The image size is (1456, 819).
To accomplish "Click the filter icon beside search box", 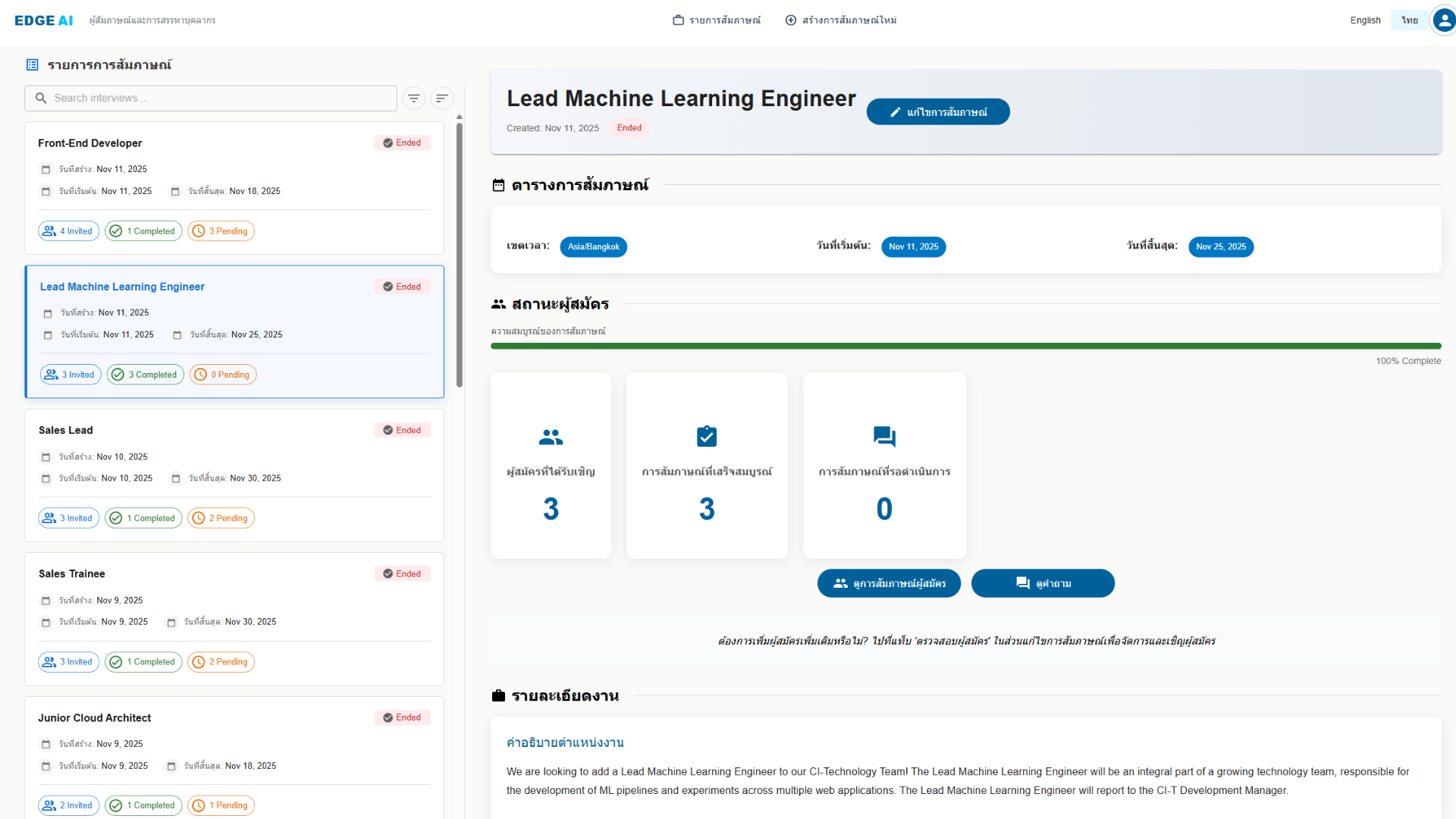I will point(413,98).
